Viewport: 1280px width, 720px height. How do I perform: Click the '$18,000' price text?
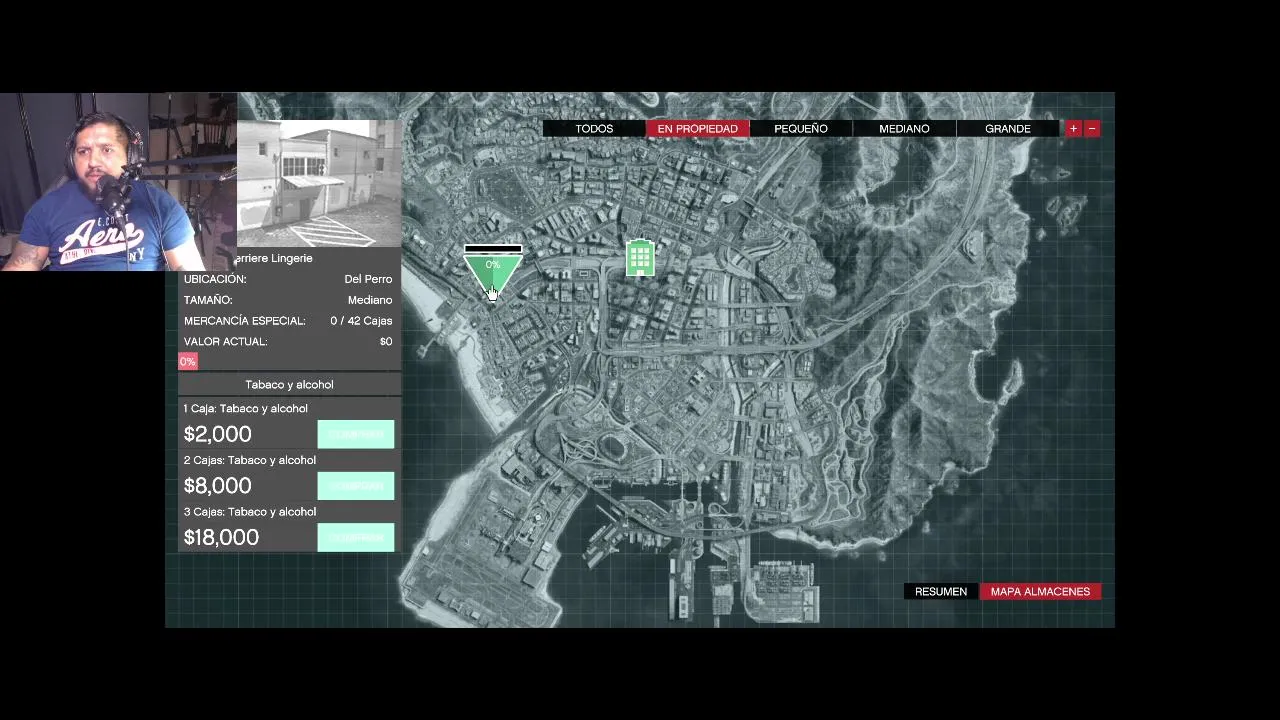tap(221, 538)
